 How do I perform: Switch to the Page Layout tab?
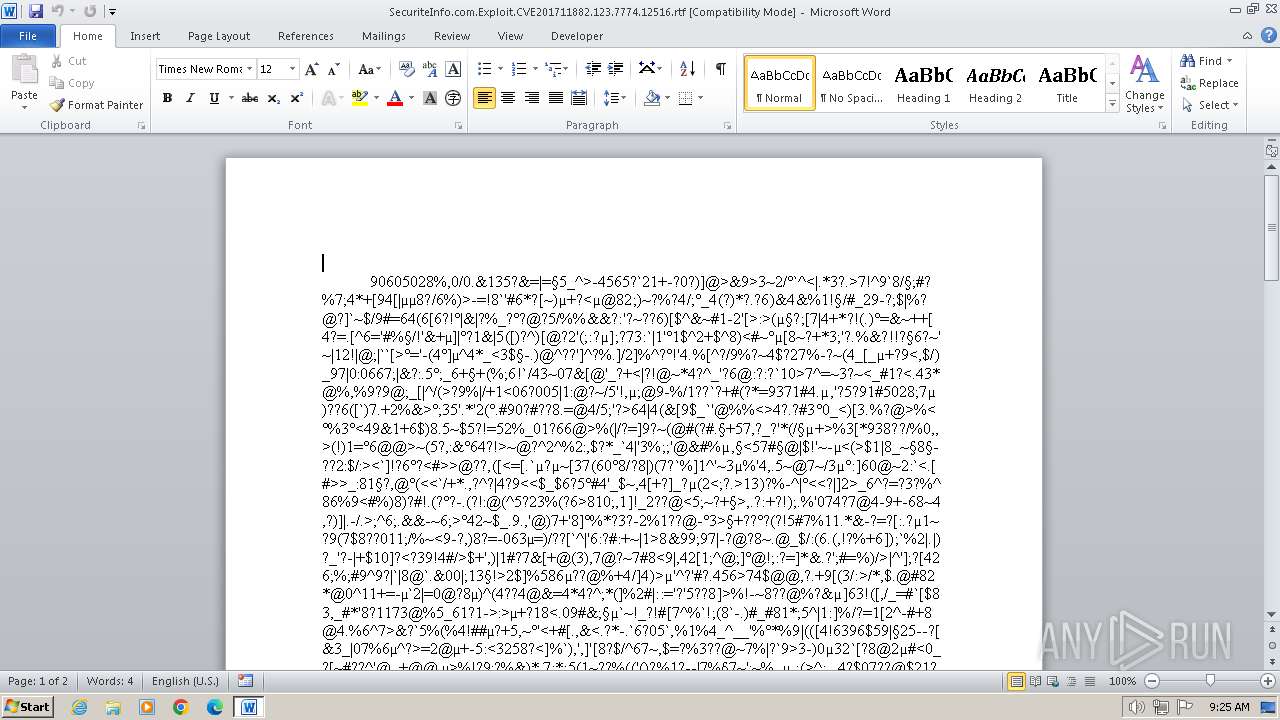pos(219,36)
